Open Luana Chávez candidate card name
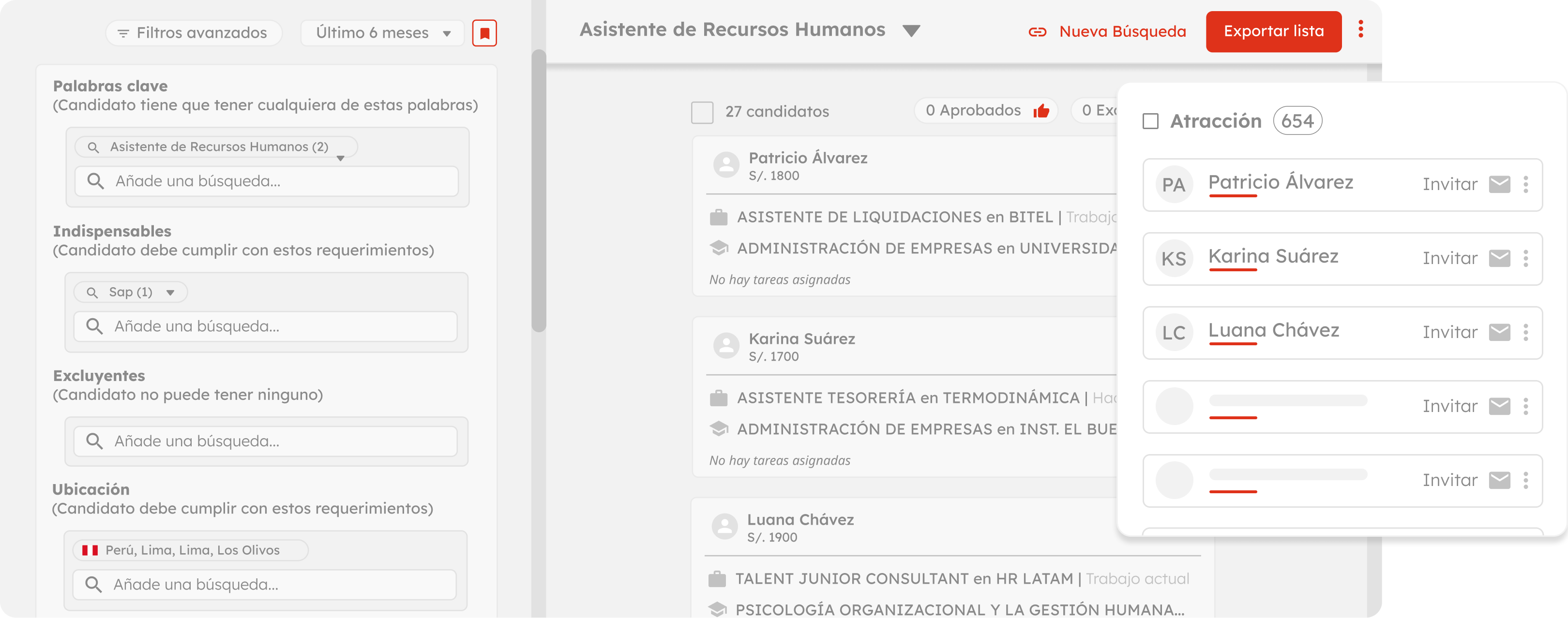1568x618 pixels. pos(800,520)
